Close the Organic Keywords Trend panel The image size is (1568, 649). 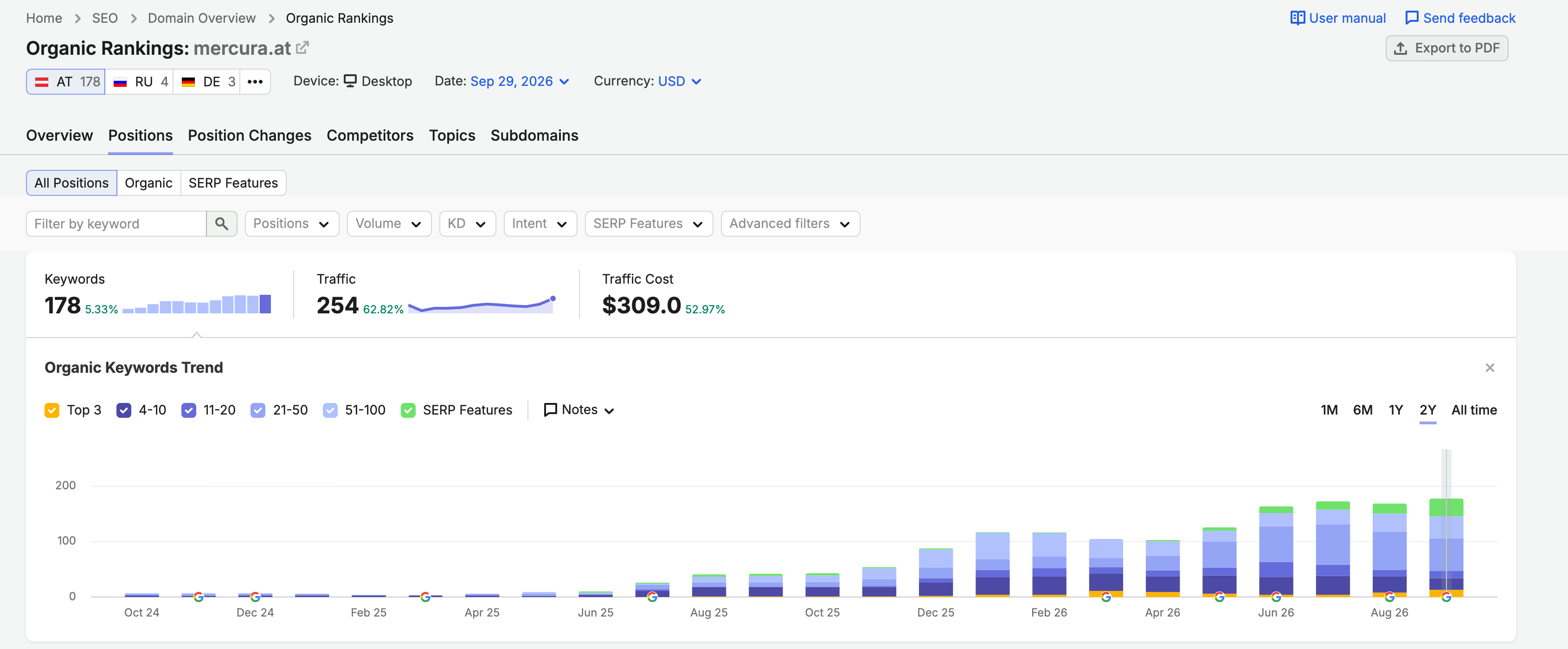coord(1490,368)
